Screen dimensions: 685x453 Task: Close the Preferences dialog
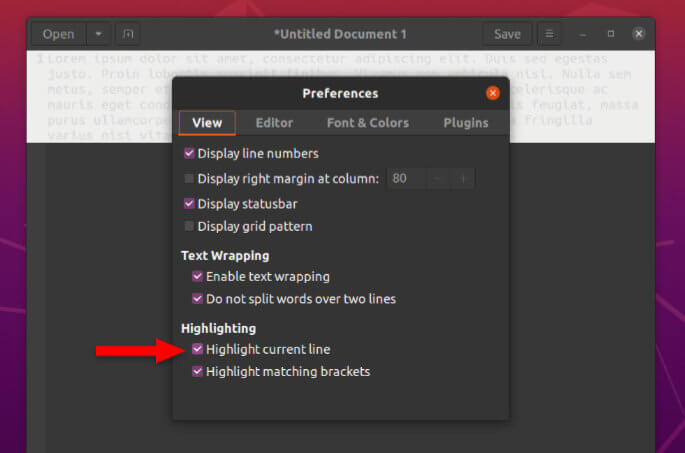tap(493, 93)
